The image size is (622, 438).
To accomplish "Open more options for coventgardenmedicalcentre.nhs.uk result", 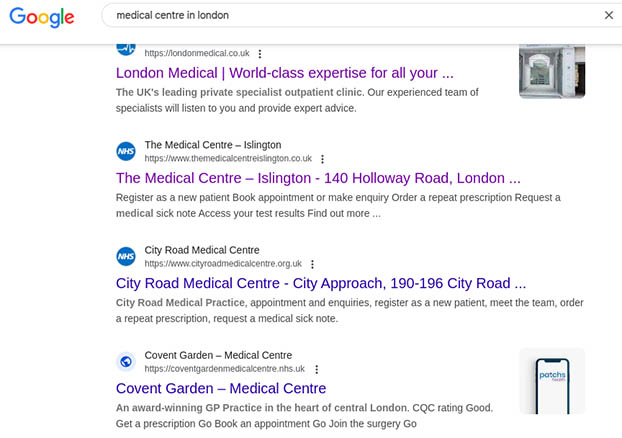I will pyautogui.click(x=316, y=369).
